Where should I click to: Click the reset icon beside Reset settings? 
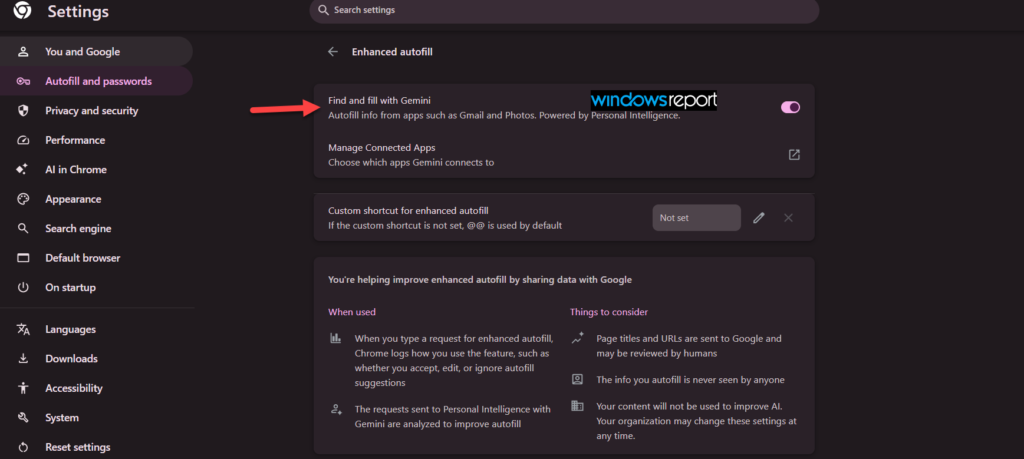click(24, 447)
